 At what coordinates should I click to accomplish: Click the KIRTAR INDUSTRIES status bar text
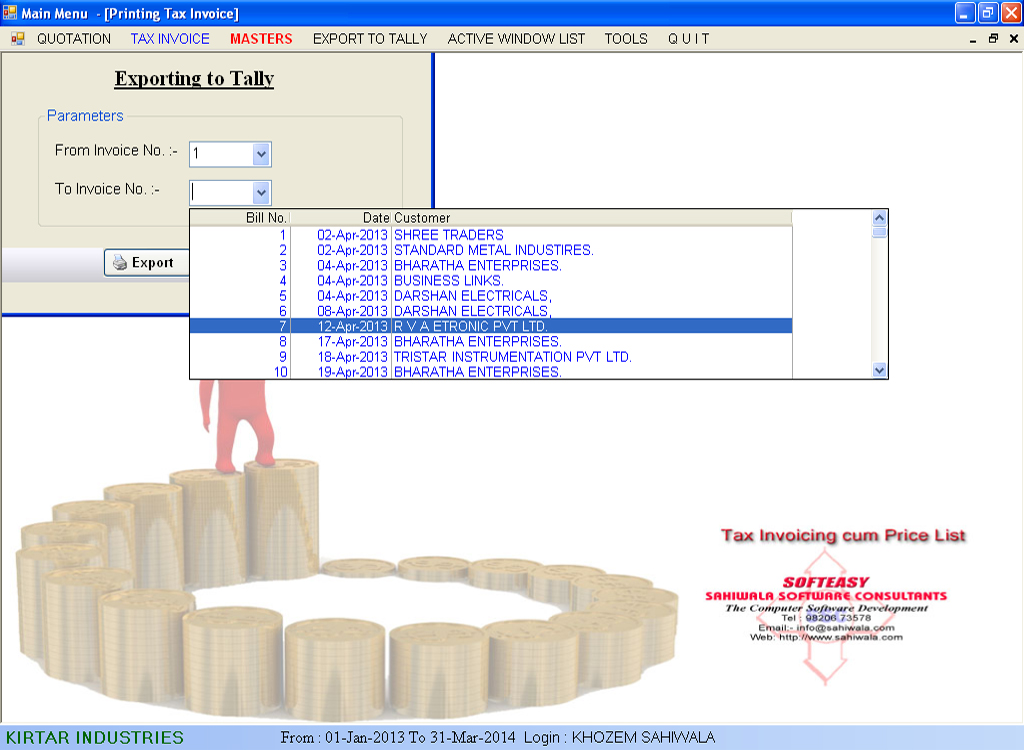tap(95, 738)
